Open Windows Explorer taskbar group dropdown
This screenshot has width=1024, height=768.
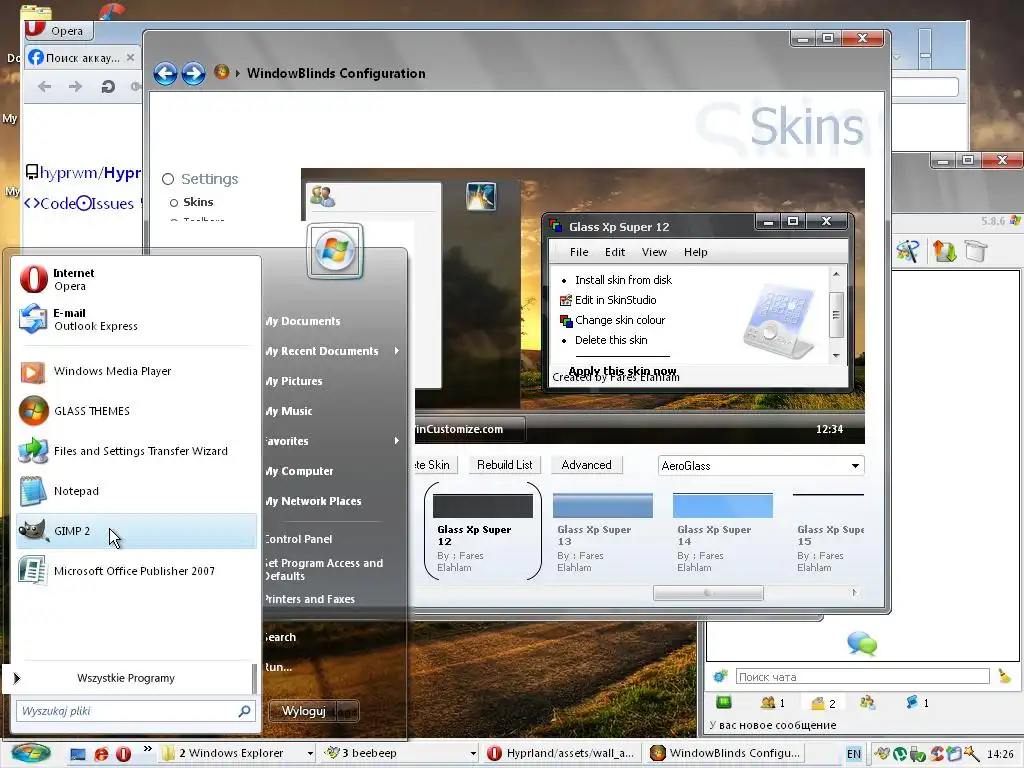[310, 754]
